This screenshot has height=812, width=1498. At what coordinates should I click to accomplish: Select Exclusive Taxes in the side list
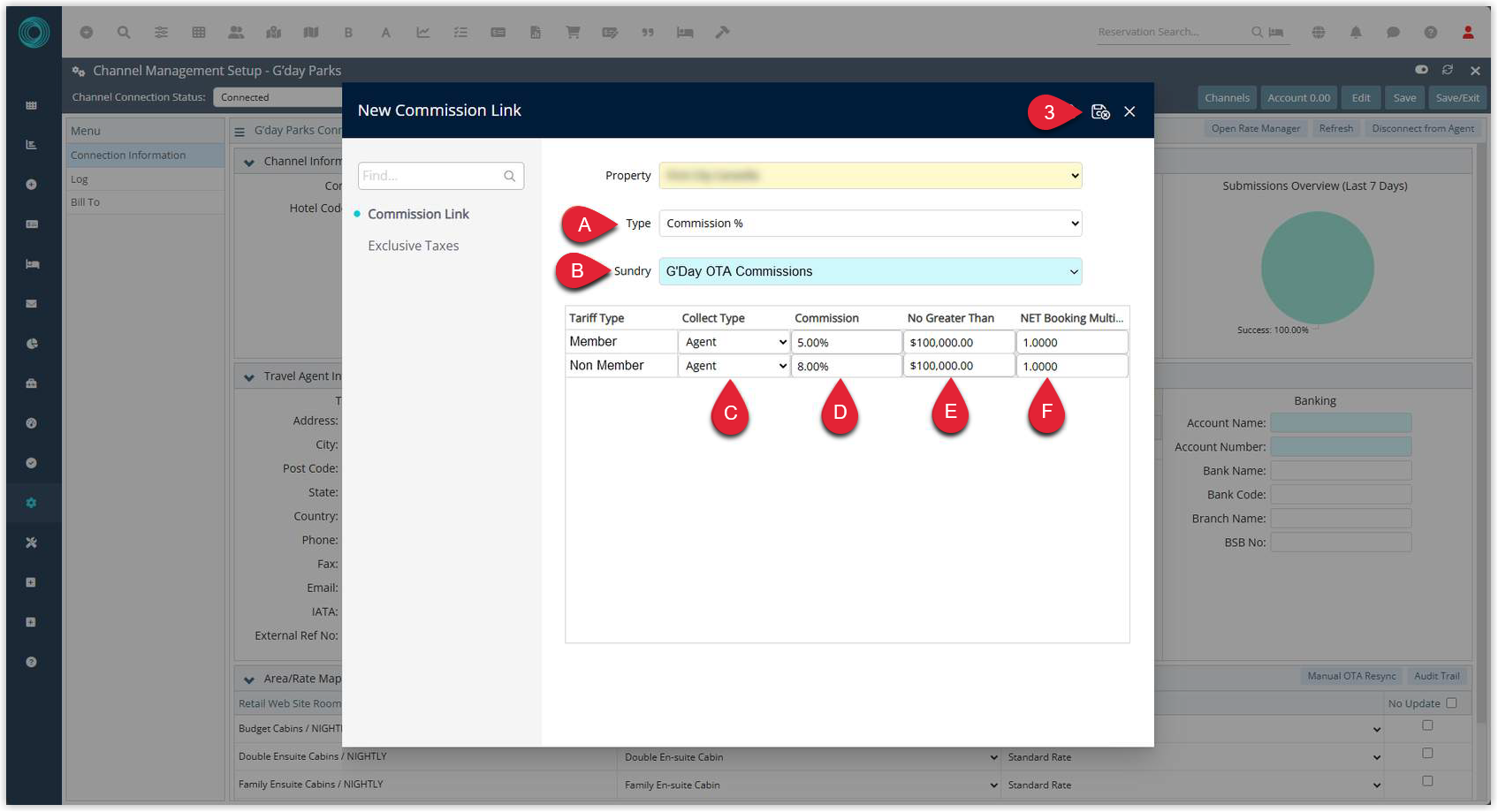point(414,246)
